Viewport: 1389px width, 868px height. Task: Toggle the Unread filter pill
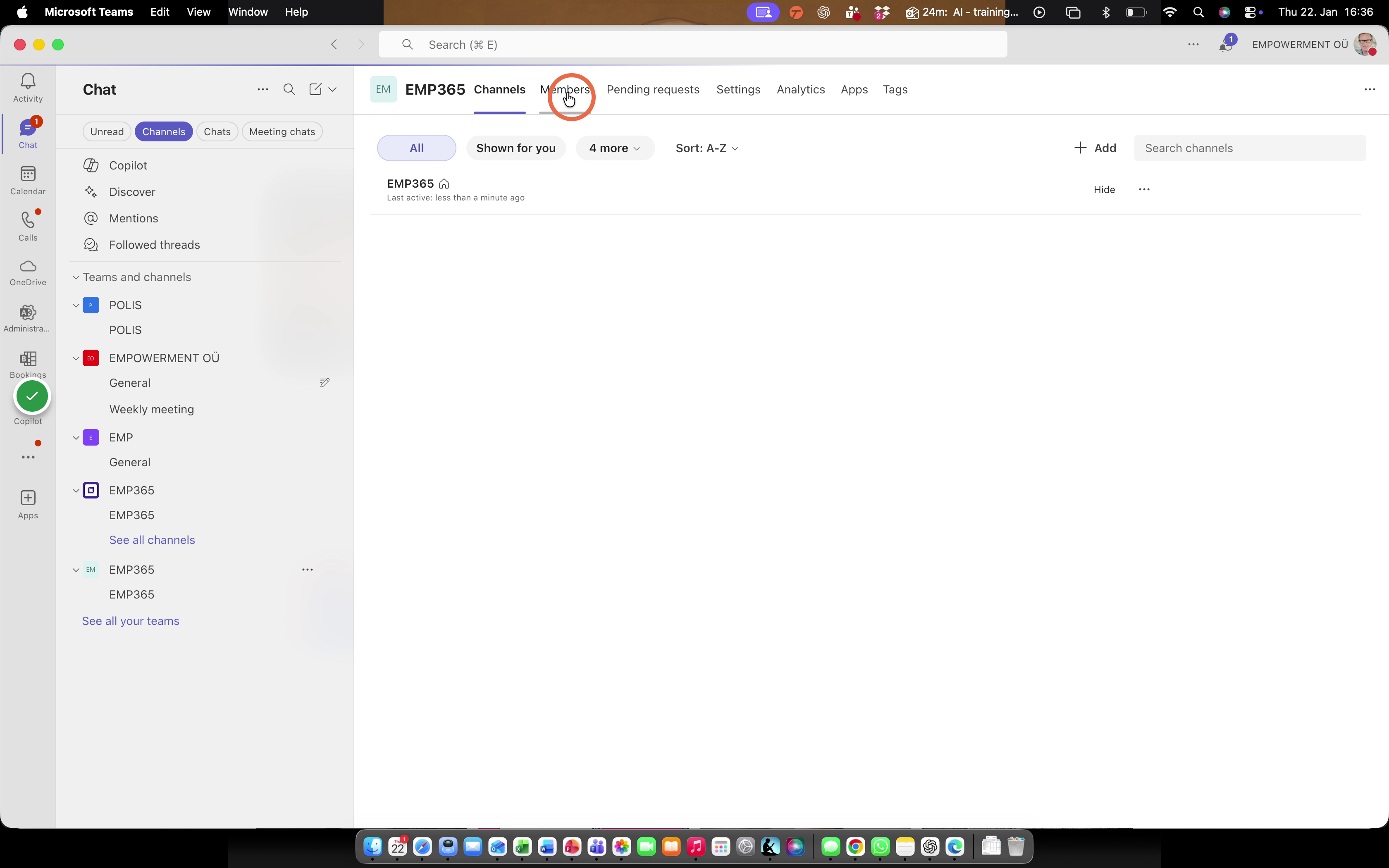pos(107,131)
